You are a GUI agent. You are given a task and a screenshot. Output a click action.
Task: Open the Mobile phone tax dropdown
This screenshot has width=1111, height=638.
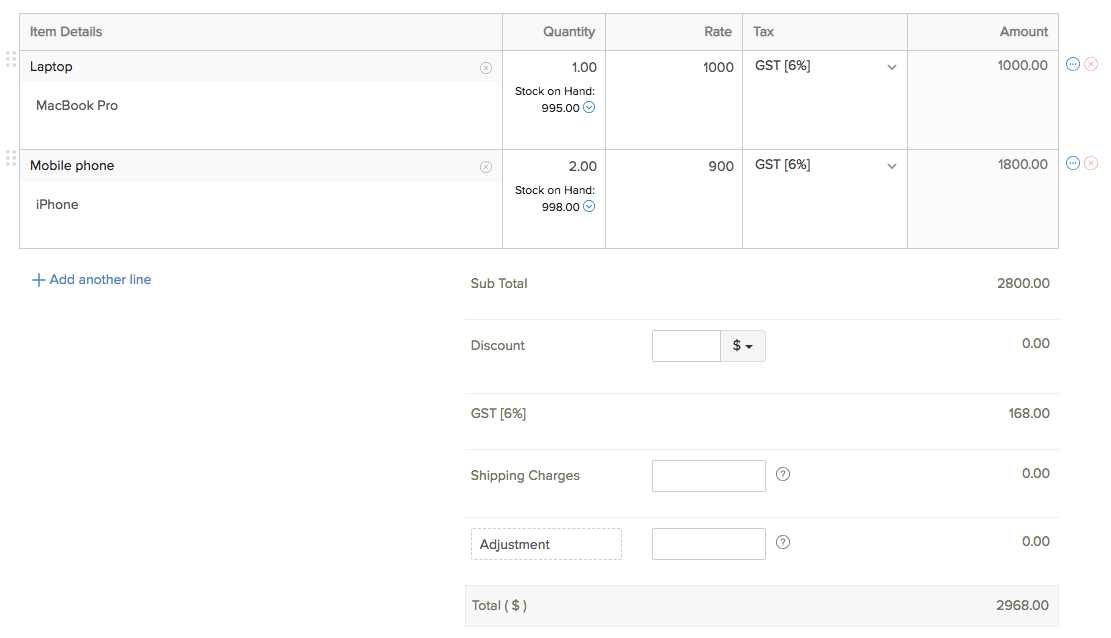coord(826,165)
